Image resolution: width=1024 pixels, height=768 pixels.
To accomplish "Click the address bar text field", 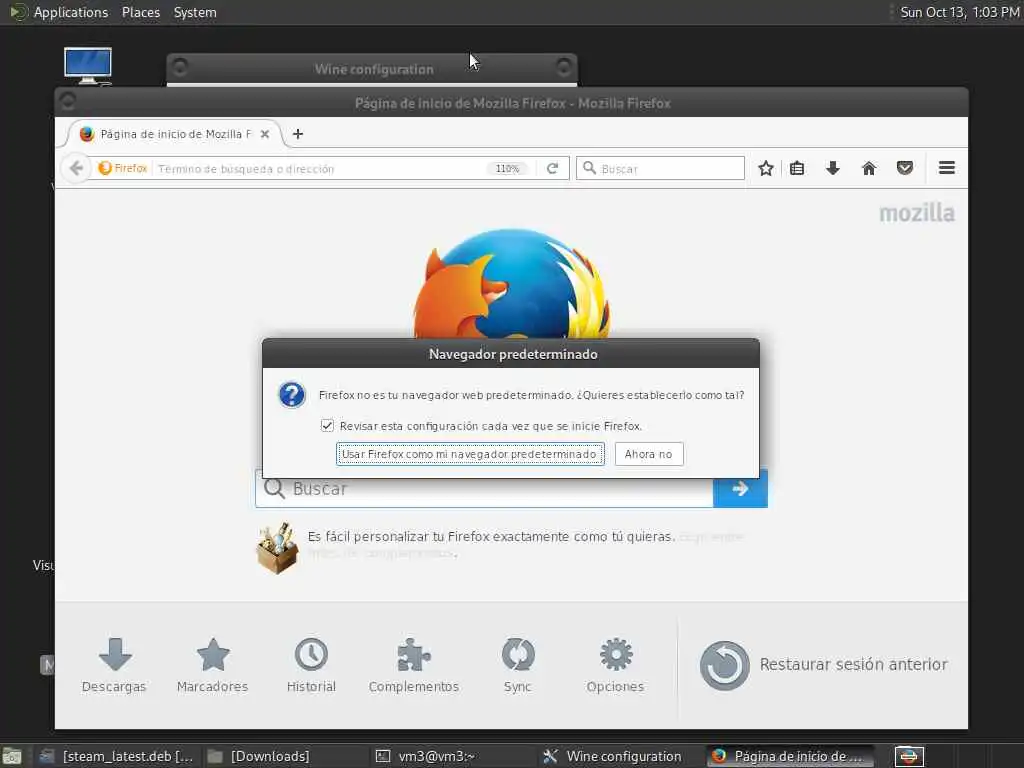I will tap(320, 168).
